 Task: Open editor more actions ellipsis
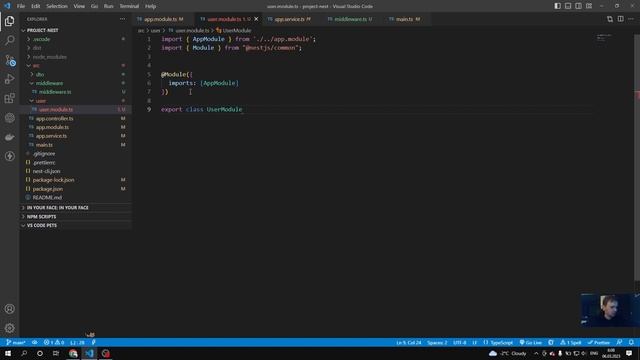click(631, 19)
